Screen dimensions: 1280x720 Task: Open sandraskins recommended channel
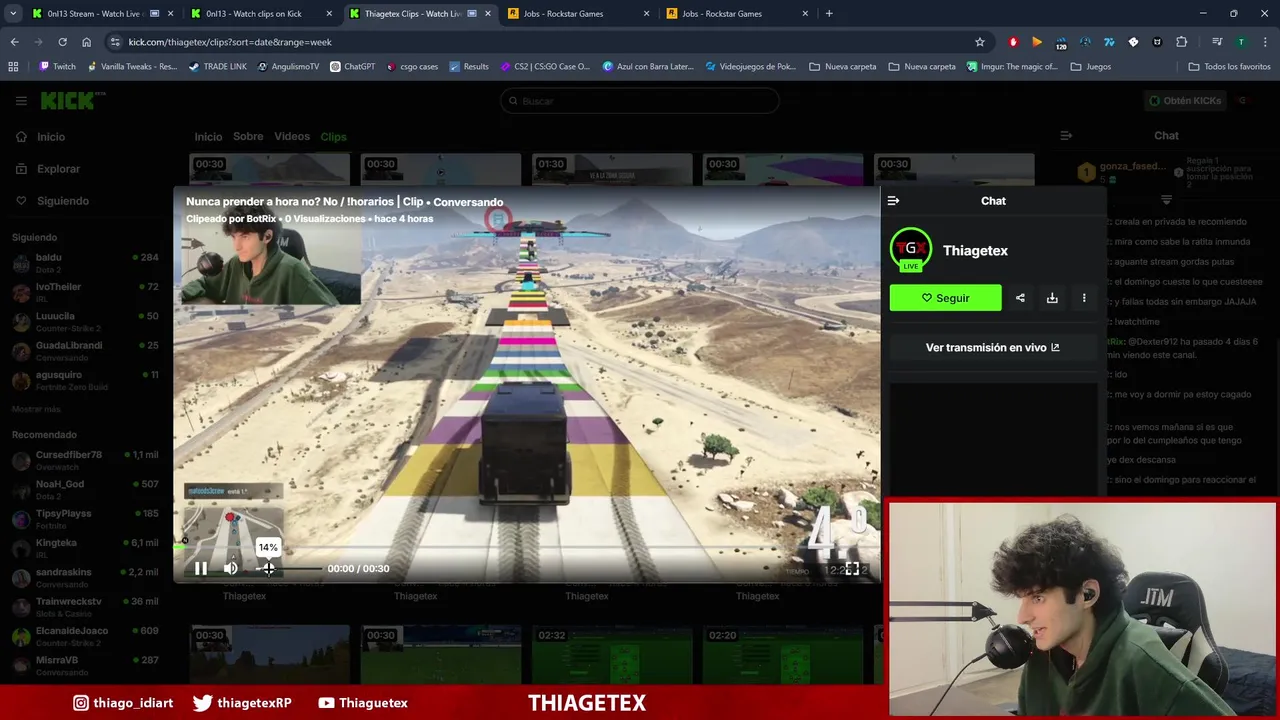point(85,577)
